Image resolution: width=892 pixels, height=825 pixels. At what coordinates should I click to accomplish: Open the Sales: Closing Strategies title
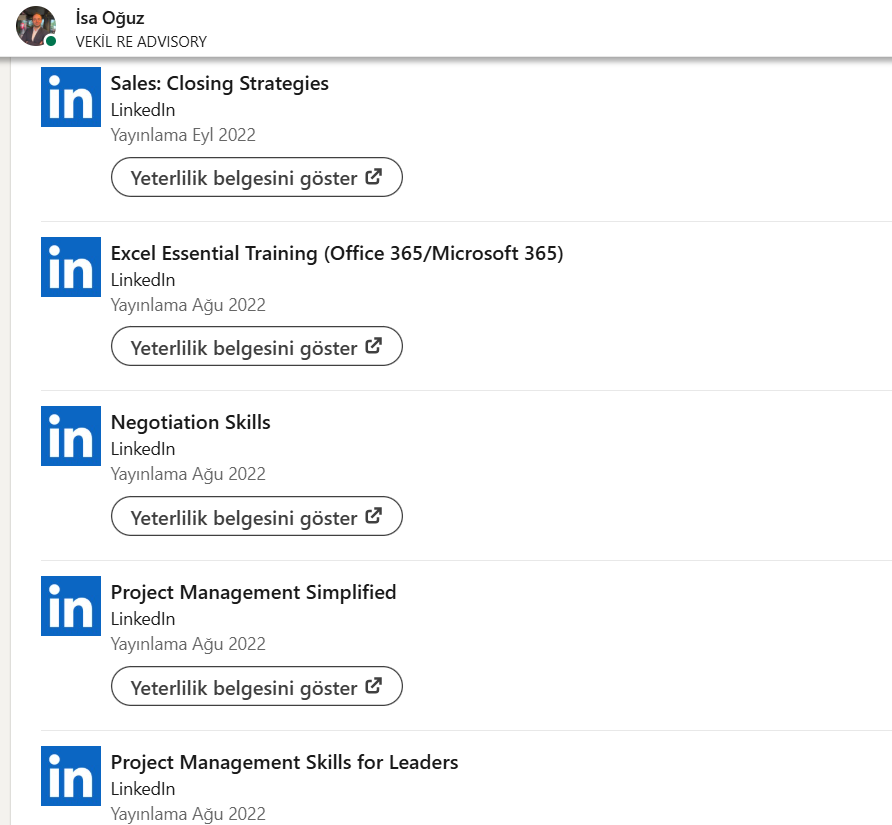[x=219, y=84]
